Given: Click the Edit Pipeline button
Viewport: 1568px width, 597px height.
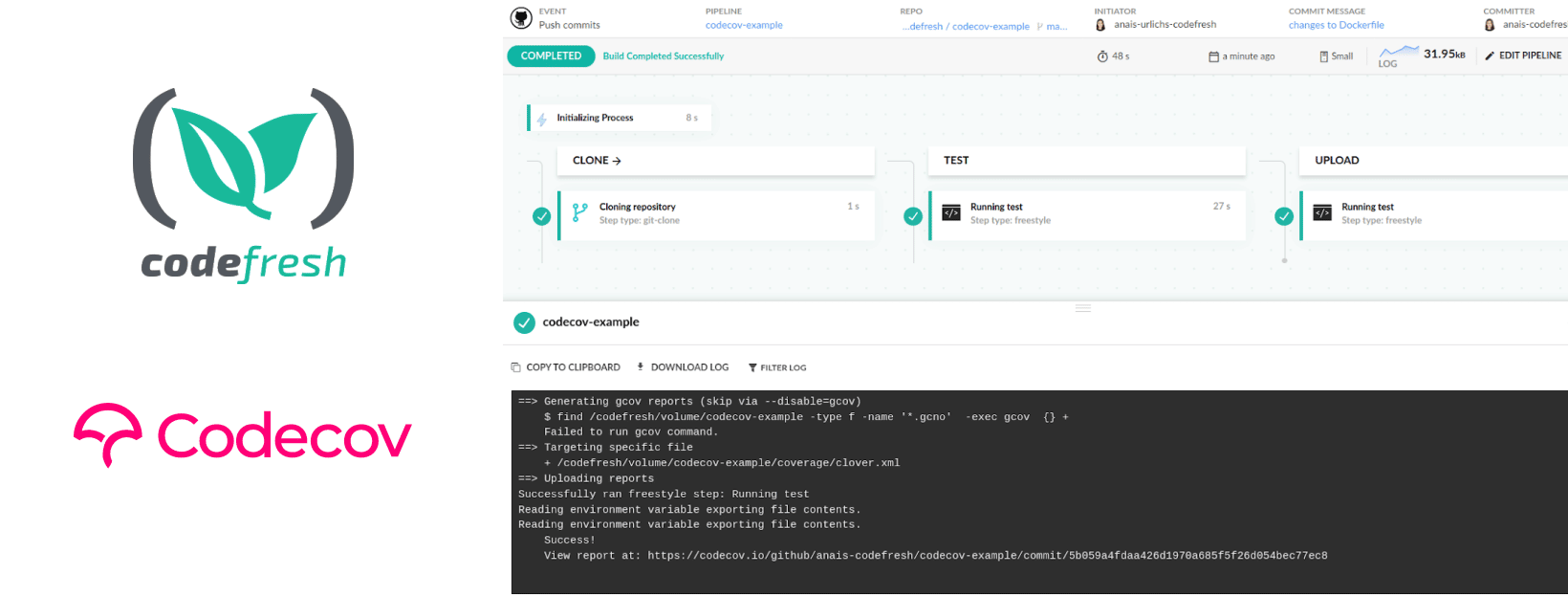Looking at the screenshot, I should point(1523,55).
